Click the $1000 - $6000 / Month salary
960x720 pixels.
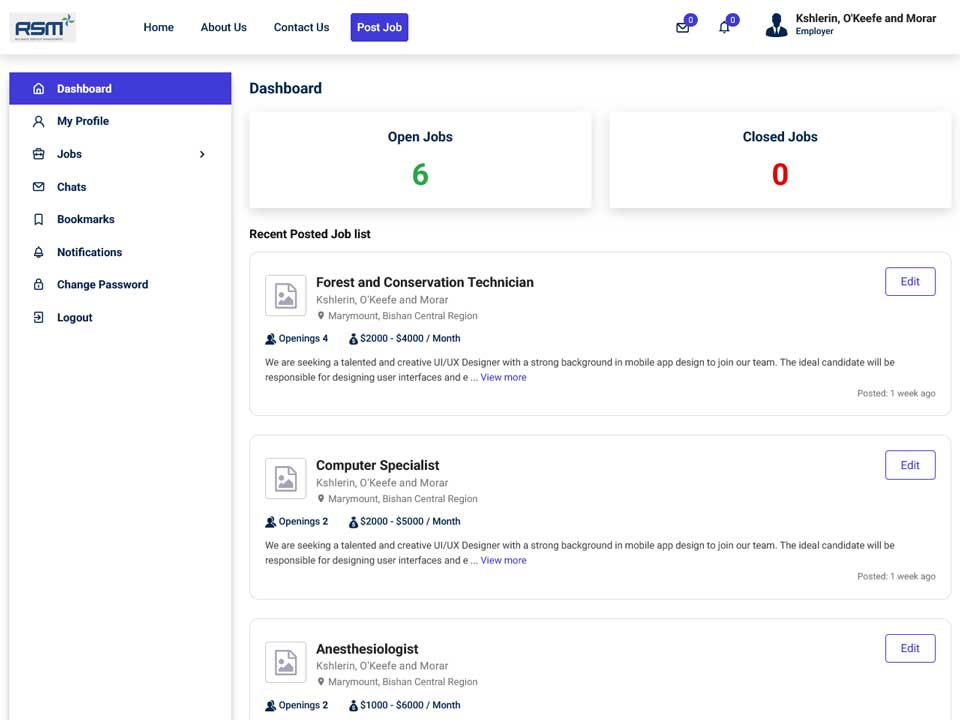410,705
